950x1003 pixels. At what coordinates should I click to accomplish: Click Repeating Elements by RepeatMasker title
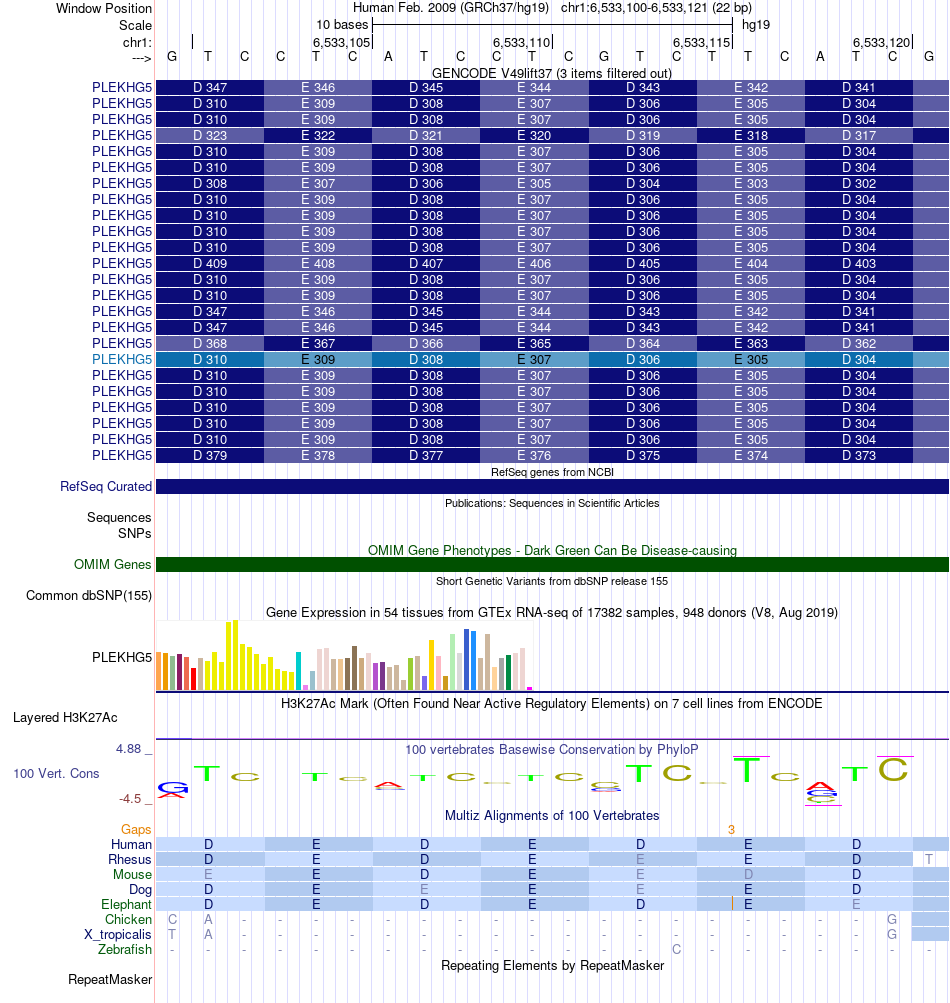[552, 965]
